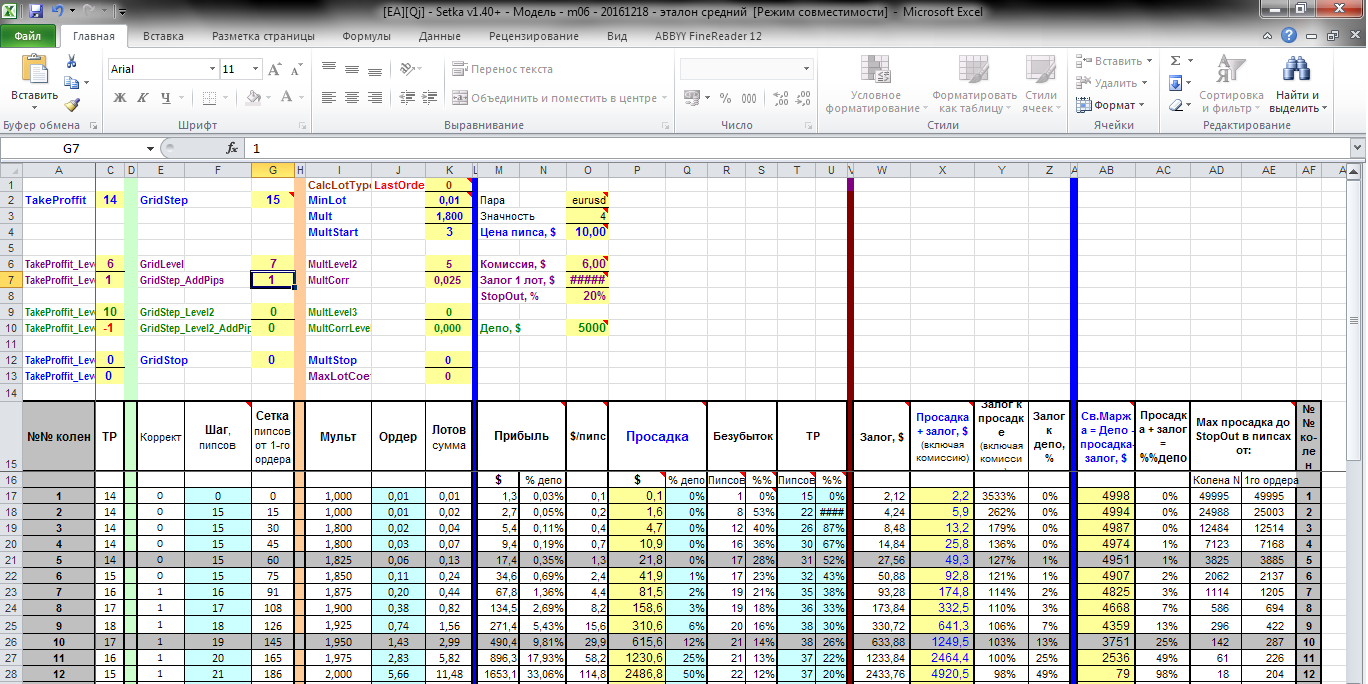Viewport: 1368px width, 684px height.
Task: Open the Формат cells dropdown
Action: [1141, 105]
